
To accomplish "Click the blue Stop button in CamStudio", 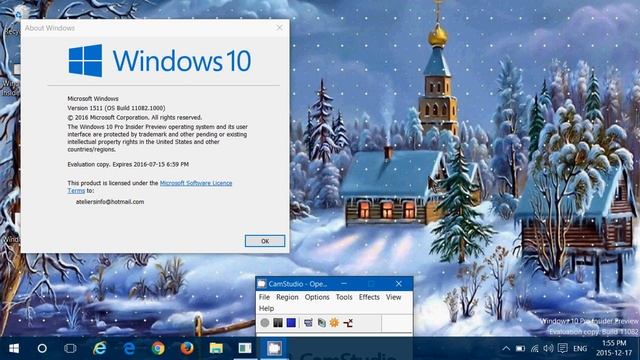I will [291, 323].
